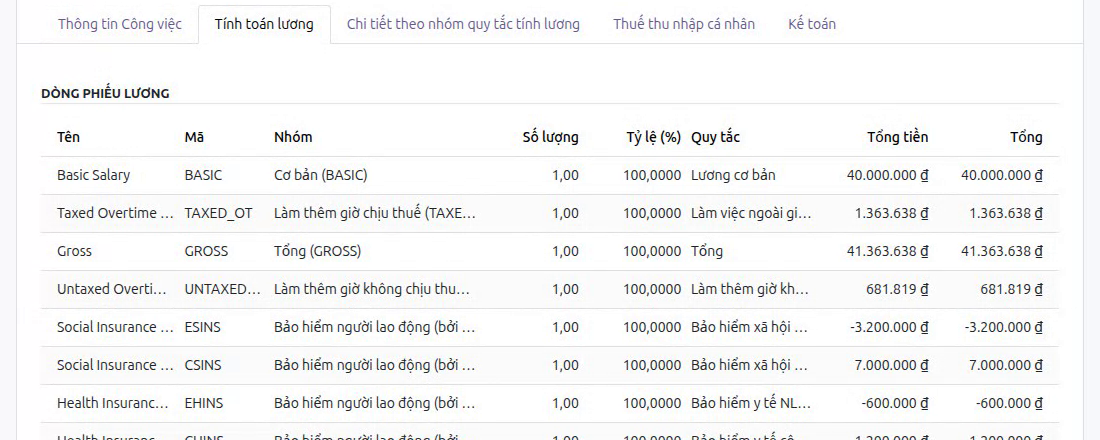This screenshot has height=440, width=1100.
Task: Open Chi tiết theo nhóm quy tắc tính lương tab
Action: pos(463,24)
